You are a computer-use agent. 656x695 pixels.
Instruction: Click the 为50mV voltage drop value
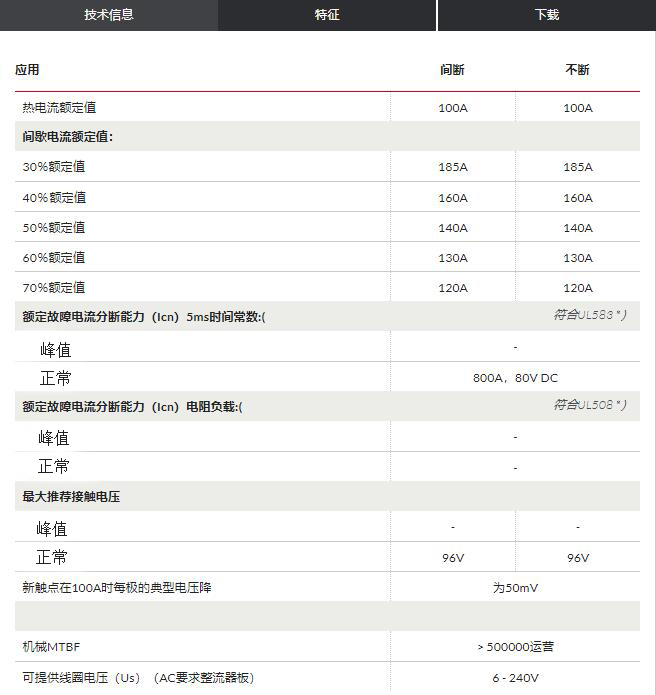tap(515, 588)
